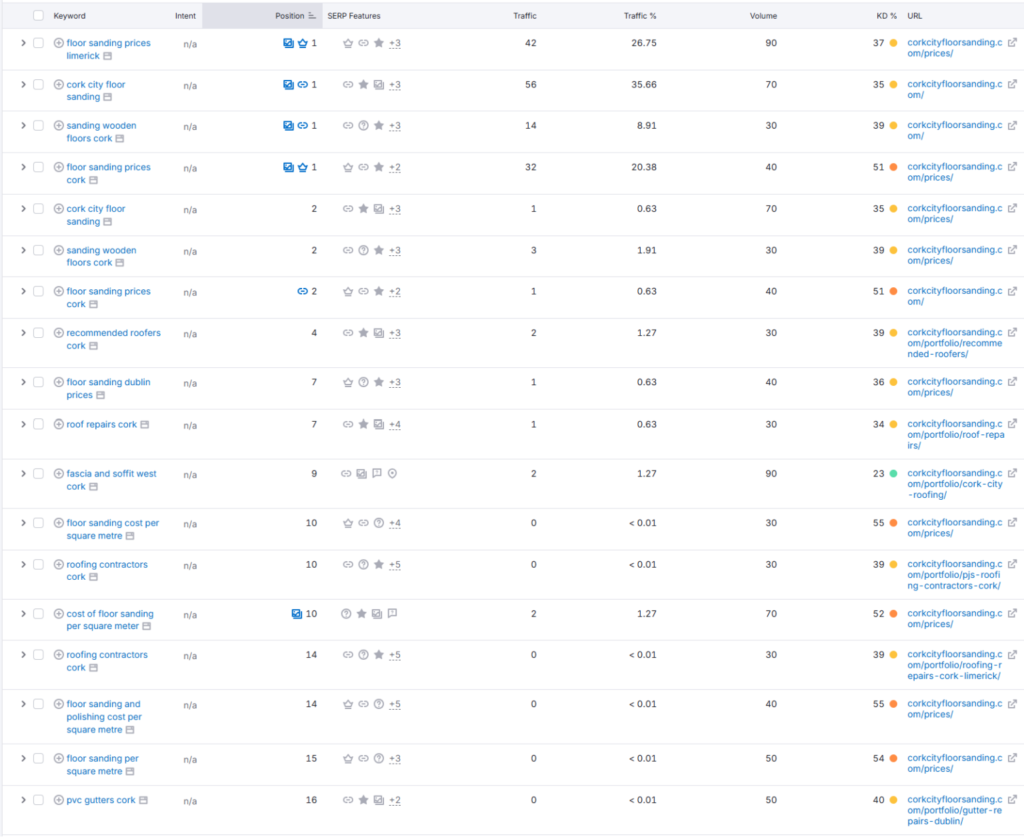1024x837 pixels.
Task: Click plus icon beside 'fascia and soffit west cork'
Action: [58, 474]
